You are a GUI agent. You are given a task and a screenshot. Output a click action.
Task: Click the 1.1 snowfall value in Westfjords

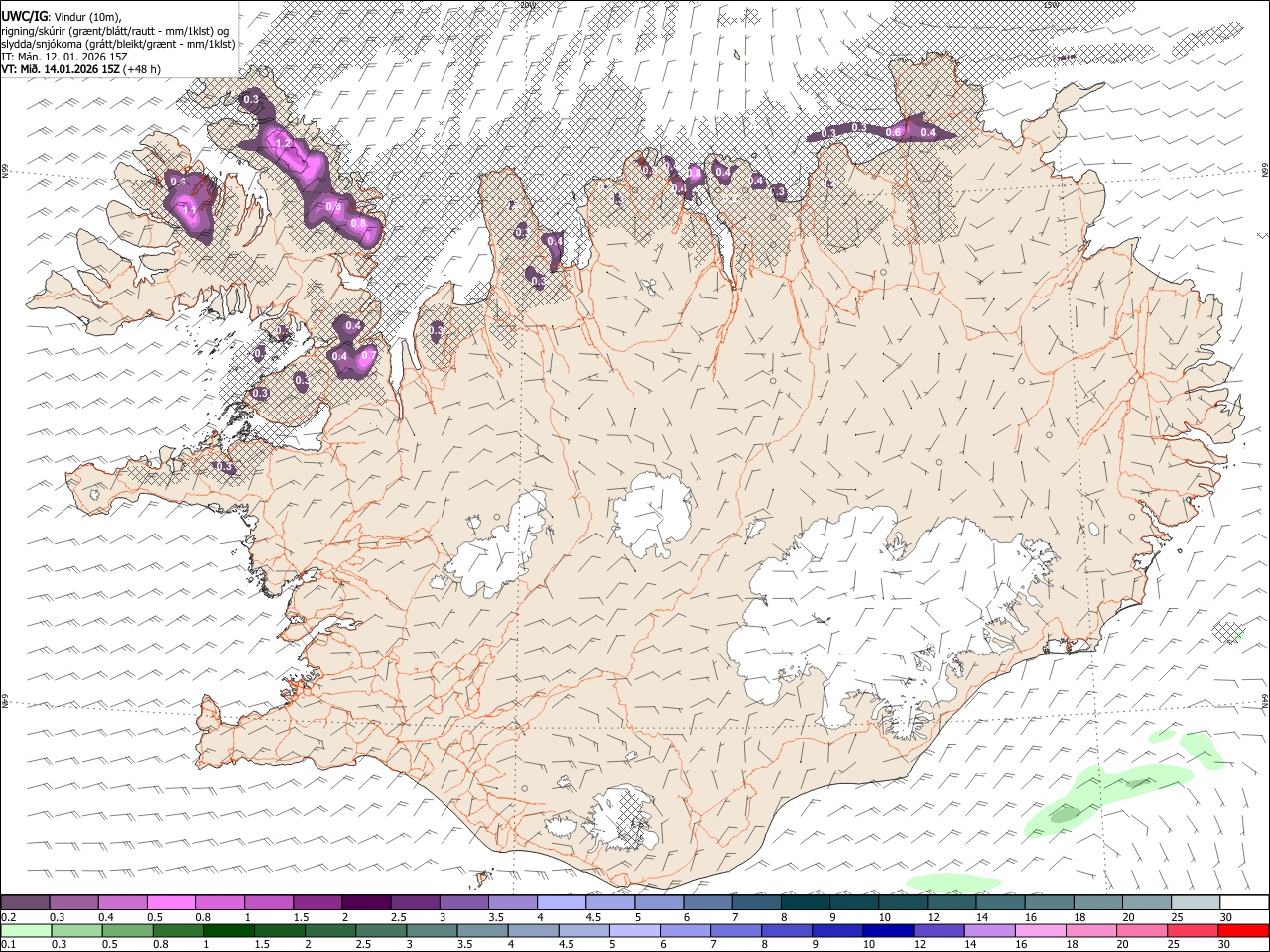[x=189, y=210]
